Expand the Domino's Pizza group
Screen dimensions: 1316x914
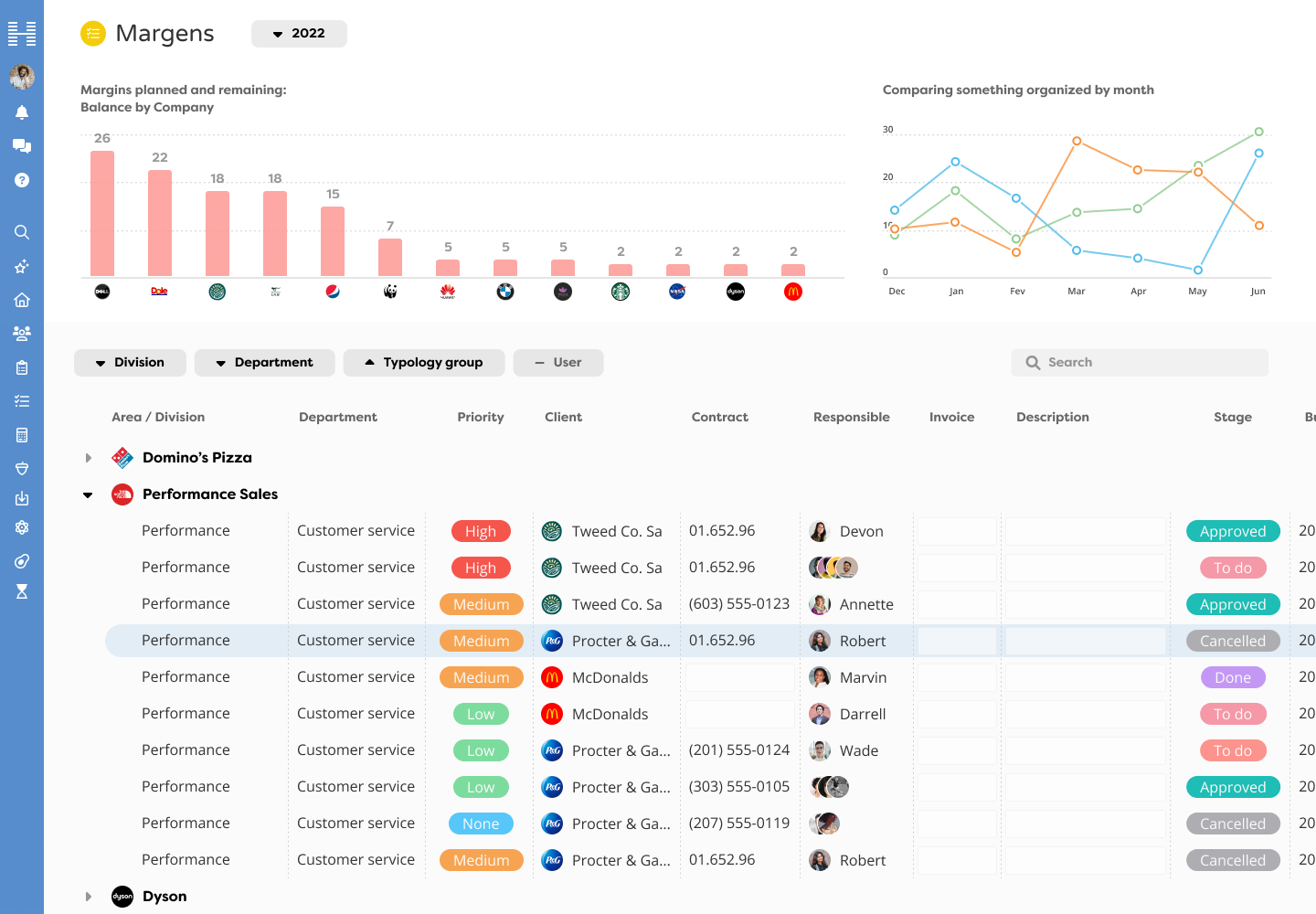(88, 458)
